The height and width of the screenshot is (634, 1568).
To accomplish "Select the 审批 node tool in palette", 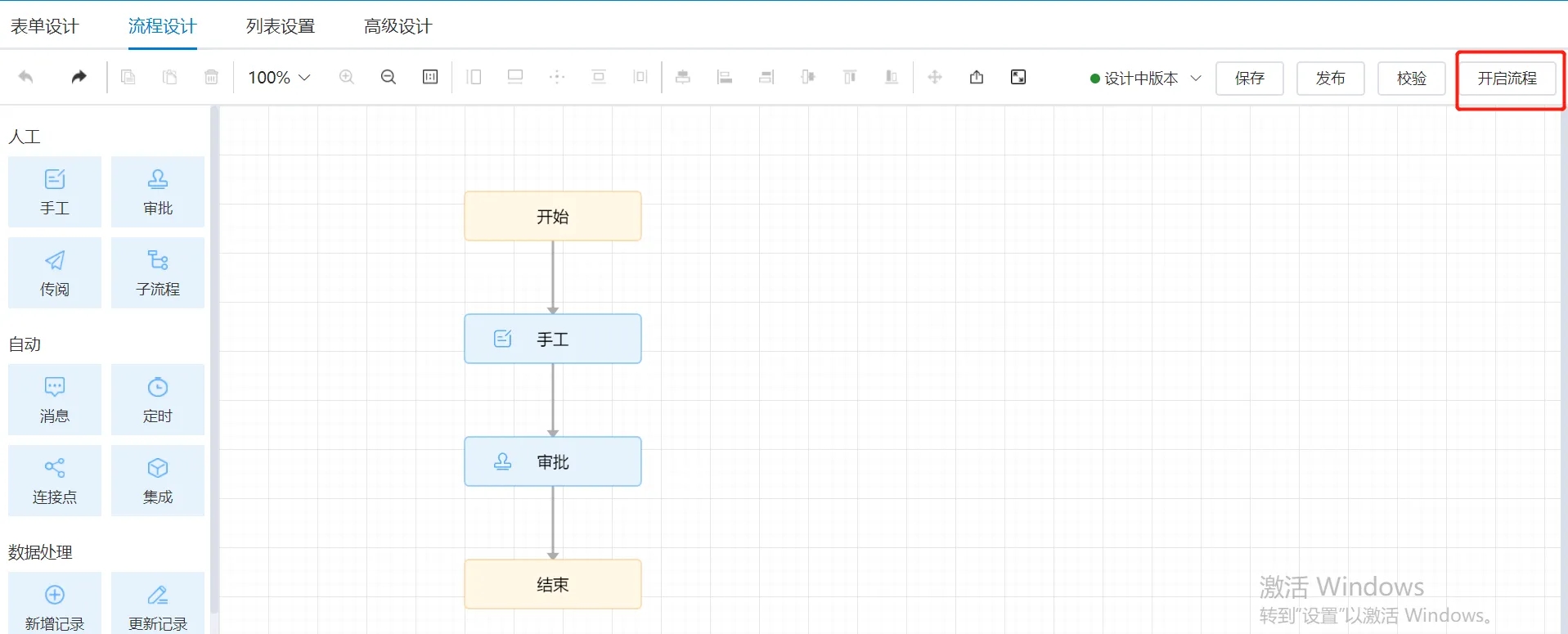I will [158, 192].
